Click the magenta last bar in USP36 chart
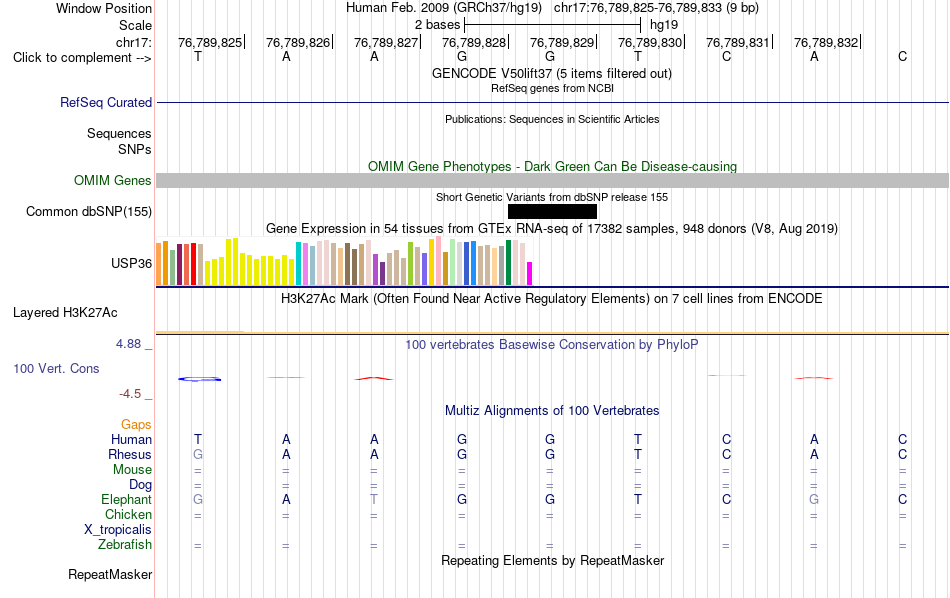 [530, 273]
